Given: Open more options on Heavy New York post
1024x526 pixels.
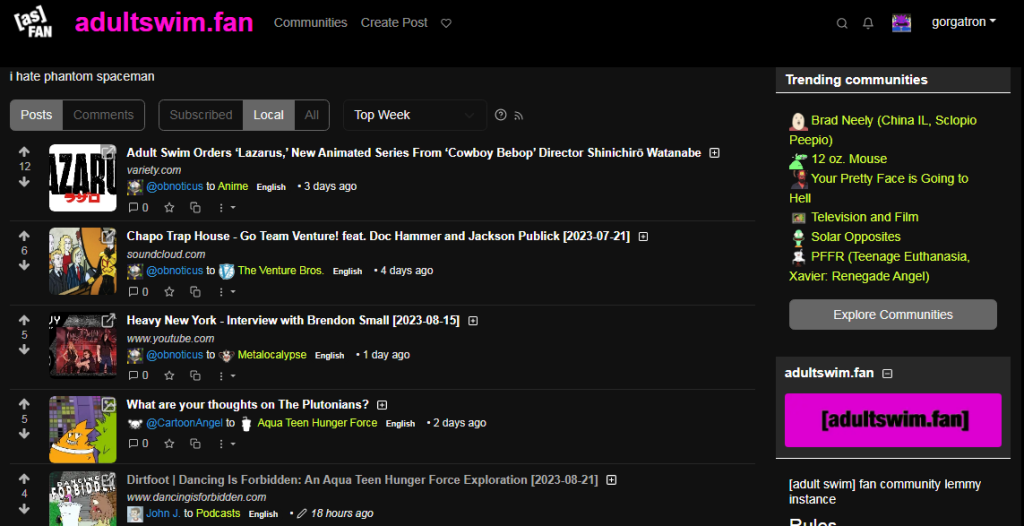Looking at the screenshot, I should [x=226, y=376].
